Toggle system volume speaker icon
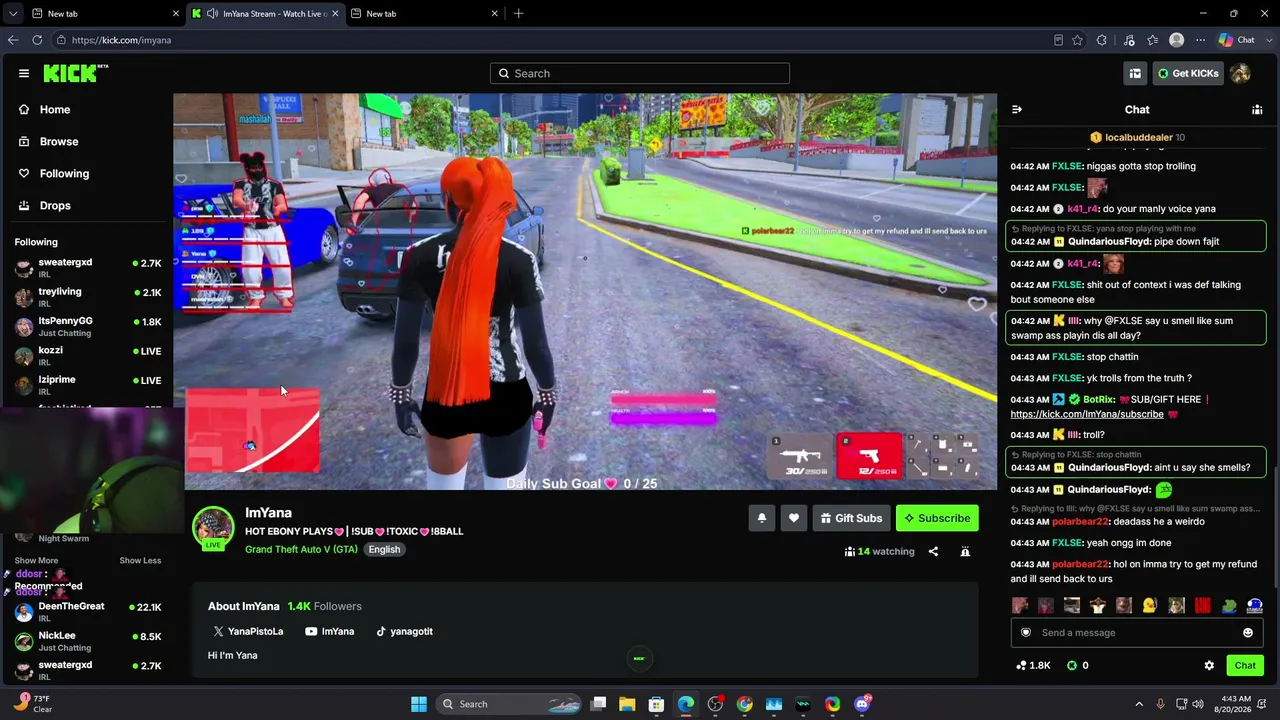This screenshot has width=1280, height=720. (x=1200, y=704)
